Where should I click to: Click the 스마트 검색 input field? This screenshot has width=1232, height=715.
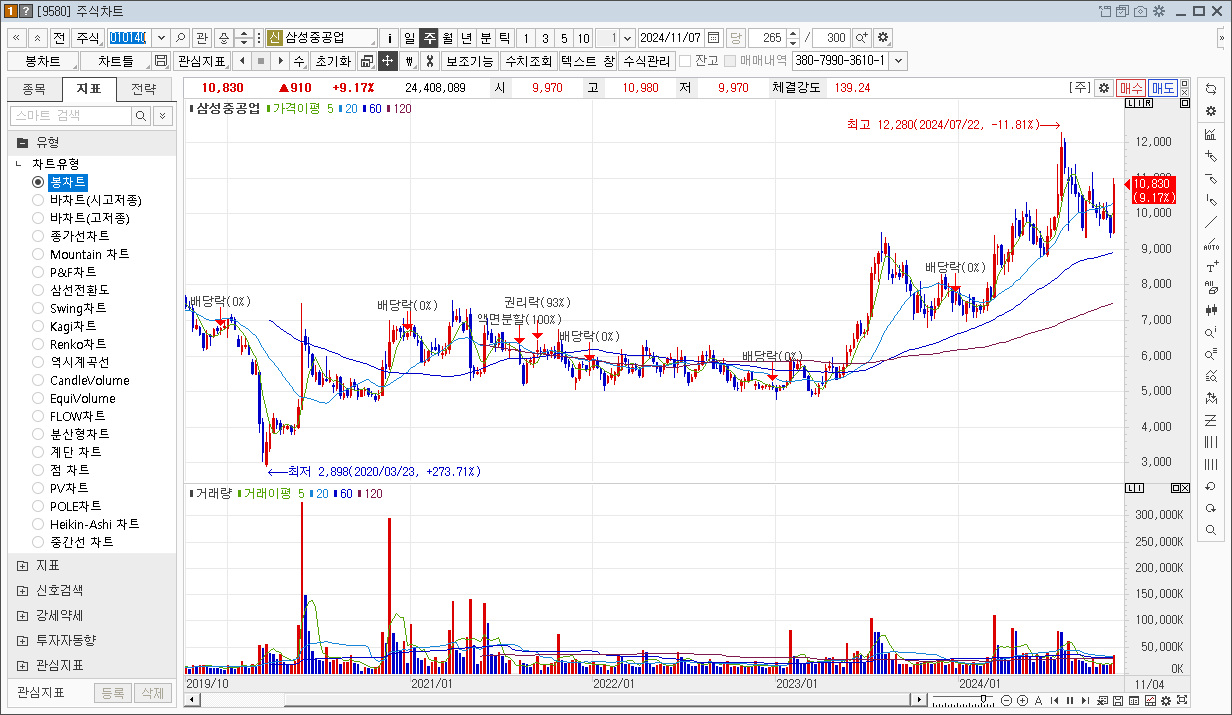[x=71, y=116]
